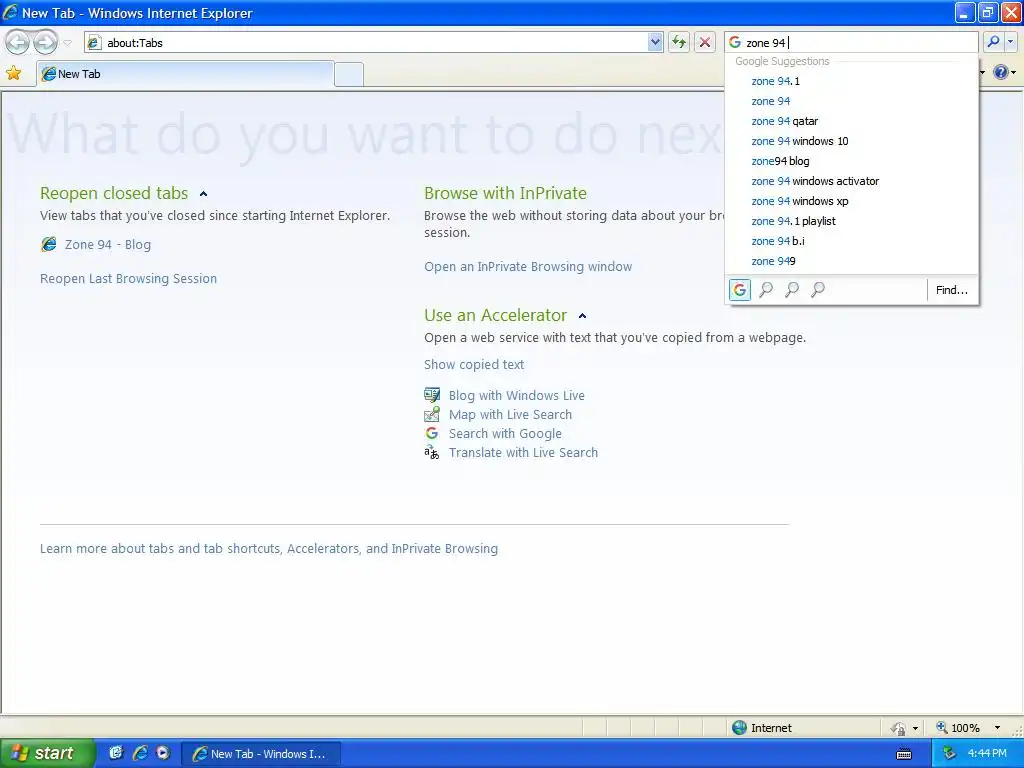Choose suggestion zone 94.1
Image resolution: width=1024 pixels, height=768 pixels.
pyautogui.click(x=852, y=81)
